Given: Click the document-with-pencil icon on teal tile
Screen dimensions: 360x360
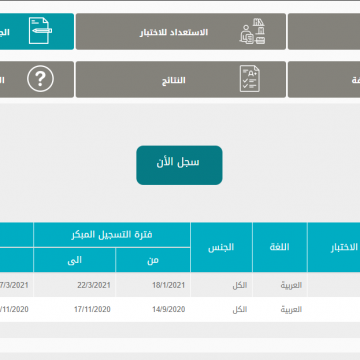Looking at the screenshot, I should (x=40, y=31).
